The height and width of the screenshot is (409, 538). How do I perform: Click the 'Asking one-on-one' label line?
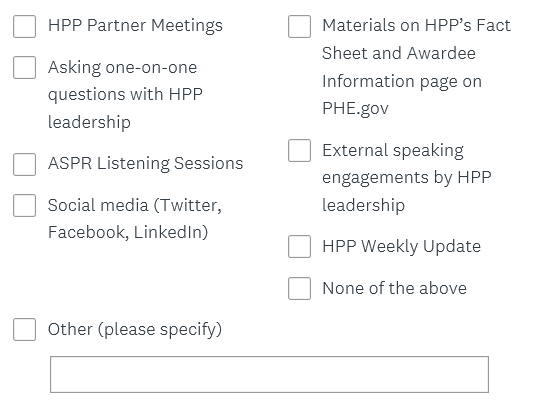(x=122, y=67)
